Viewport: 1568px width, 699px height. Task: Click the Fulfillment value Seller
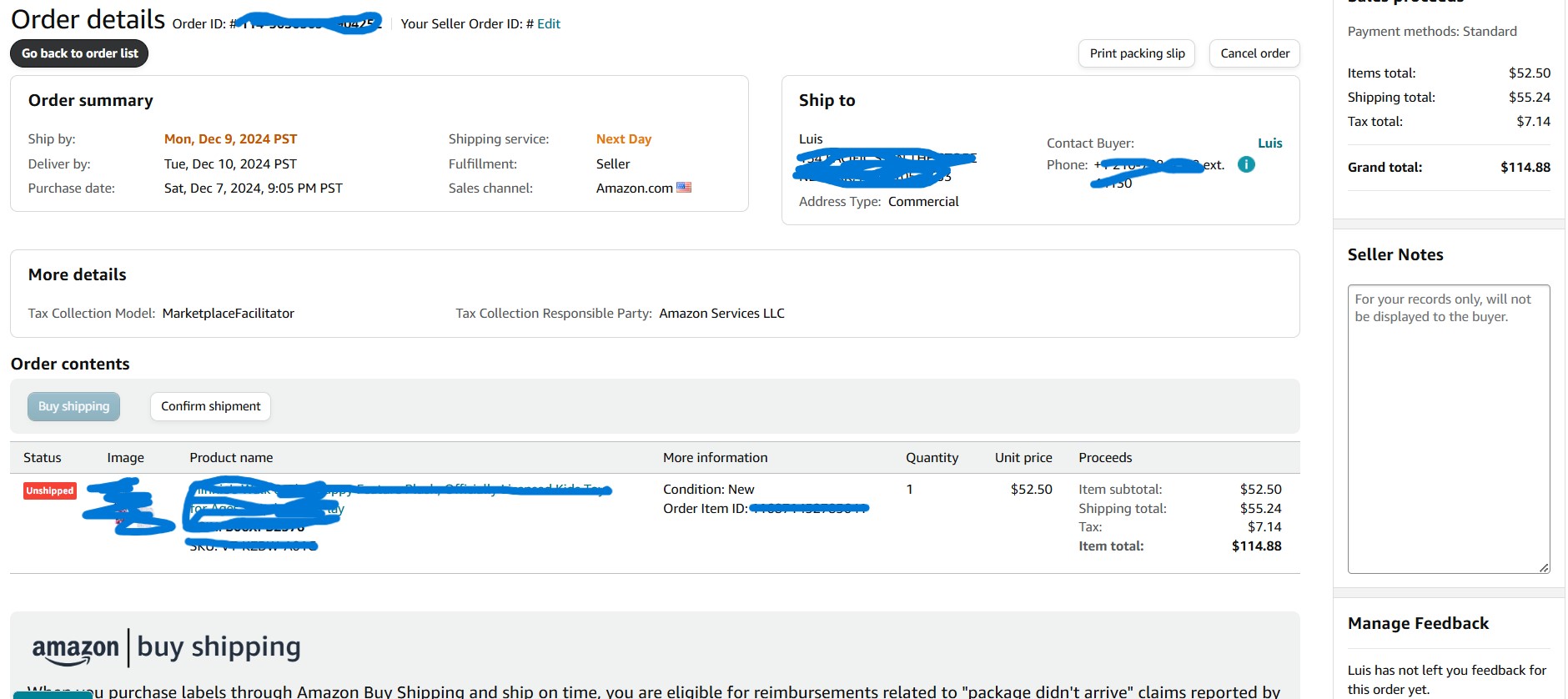click(613, 164)
